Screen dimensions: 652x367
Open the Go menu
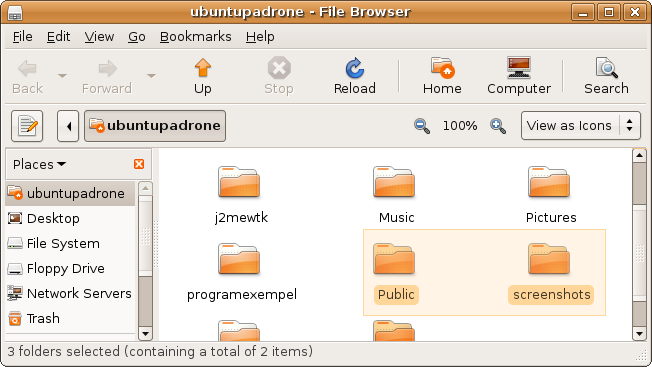point(136,37)
